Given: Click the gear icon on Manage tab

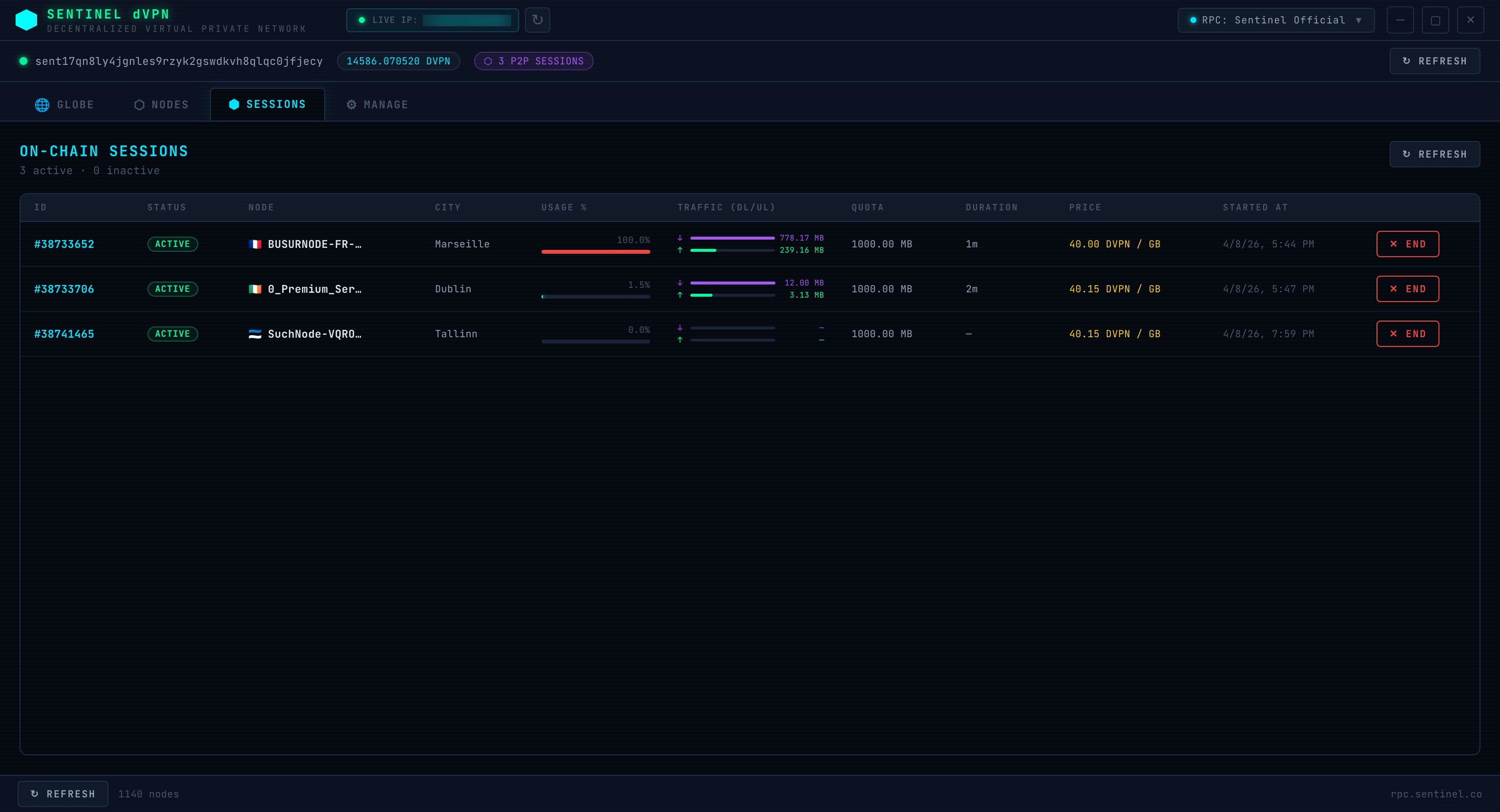Looking at the screenshot, I should 351,105.
